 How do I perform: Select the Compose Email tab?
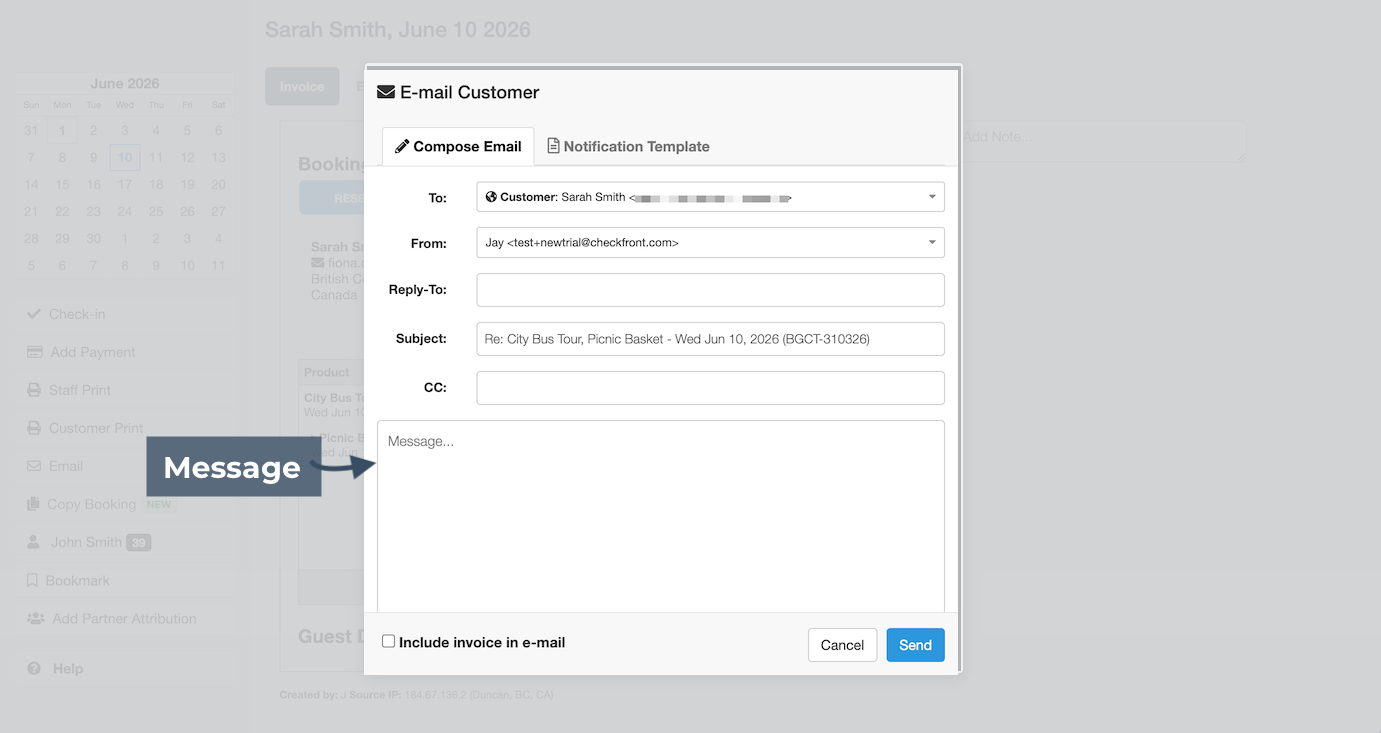pyautogui.click(x=458, y=146)
